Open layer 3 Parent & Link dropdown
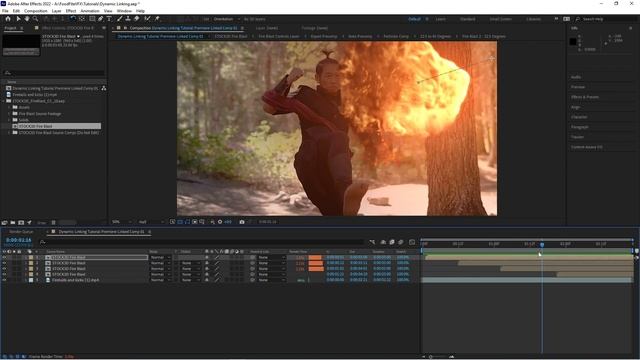640x360 pixels. point(271,269)
